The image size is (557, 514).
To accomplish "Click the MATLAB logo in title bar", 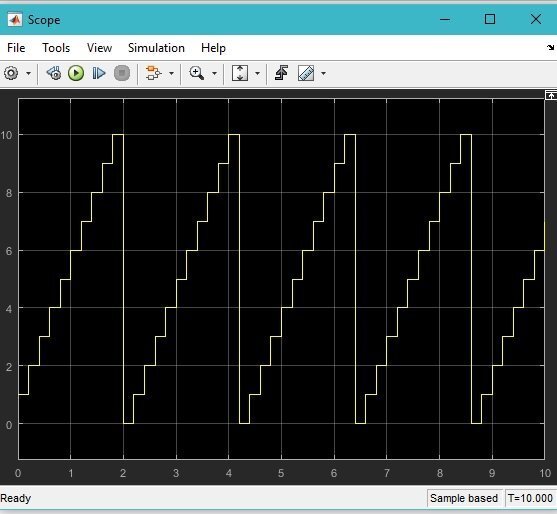I will 15,20.
